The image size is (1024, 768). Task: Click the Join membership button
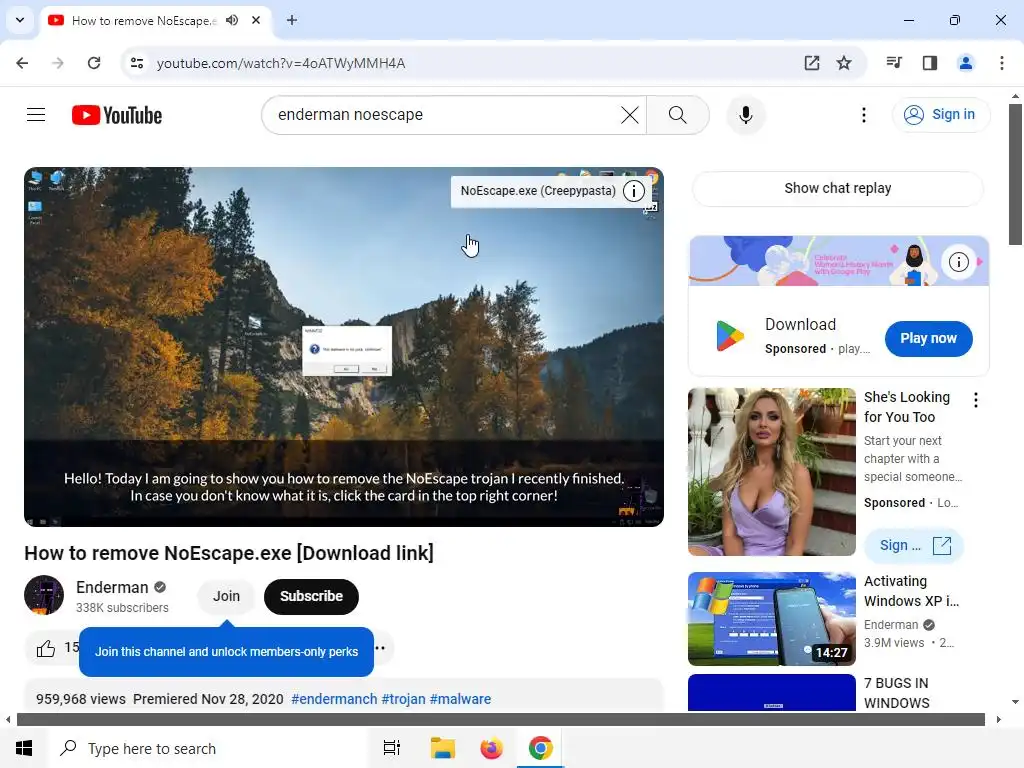[226, 596]
